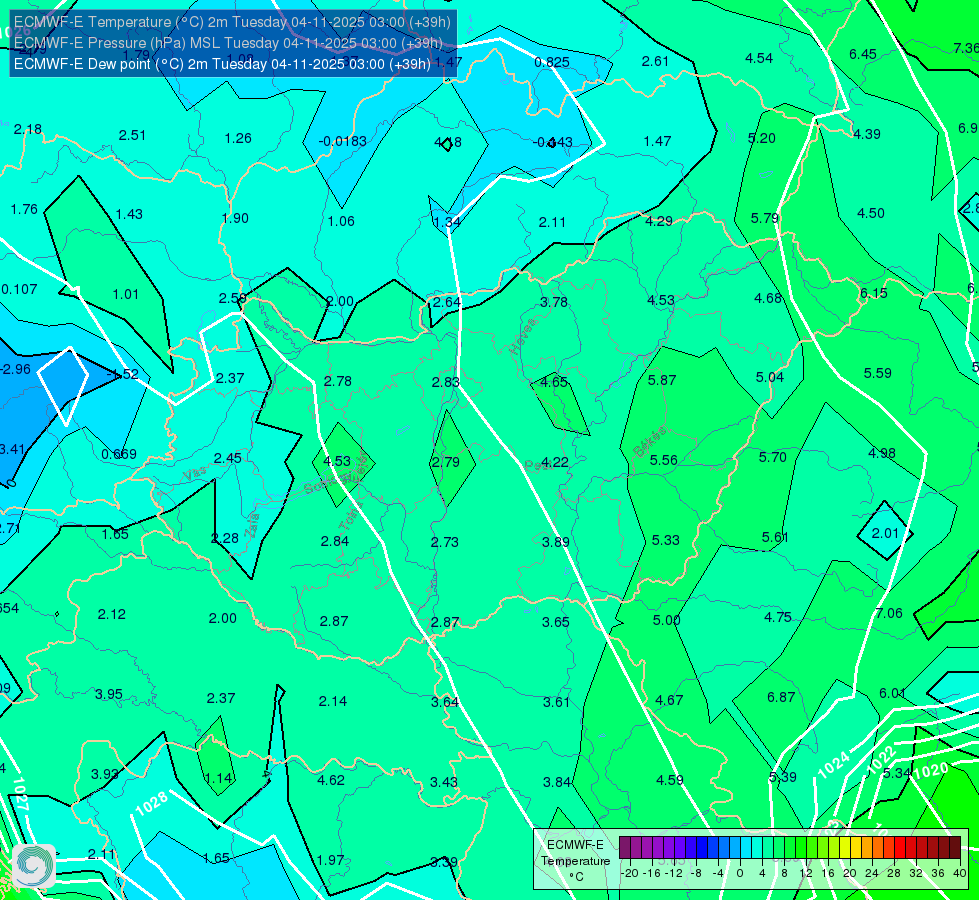Click the temperature value 6.87
The width and height of the screenshot is (979, 900).
[780, 697]
